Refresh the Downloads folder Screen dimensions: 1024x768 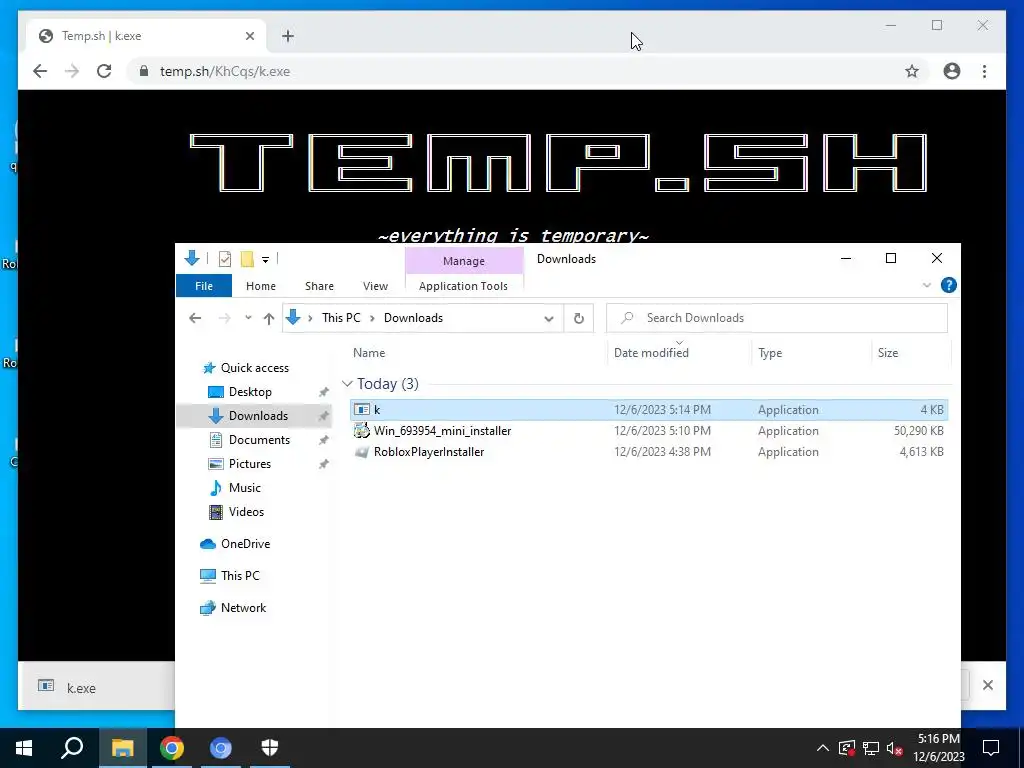pos(579,318)
